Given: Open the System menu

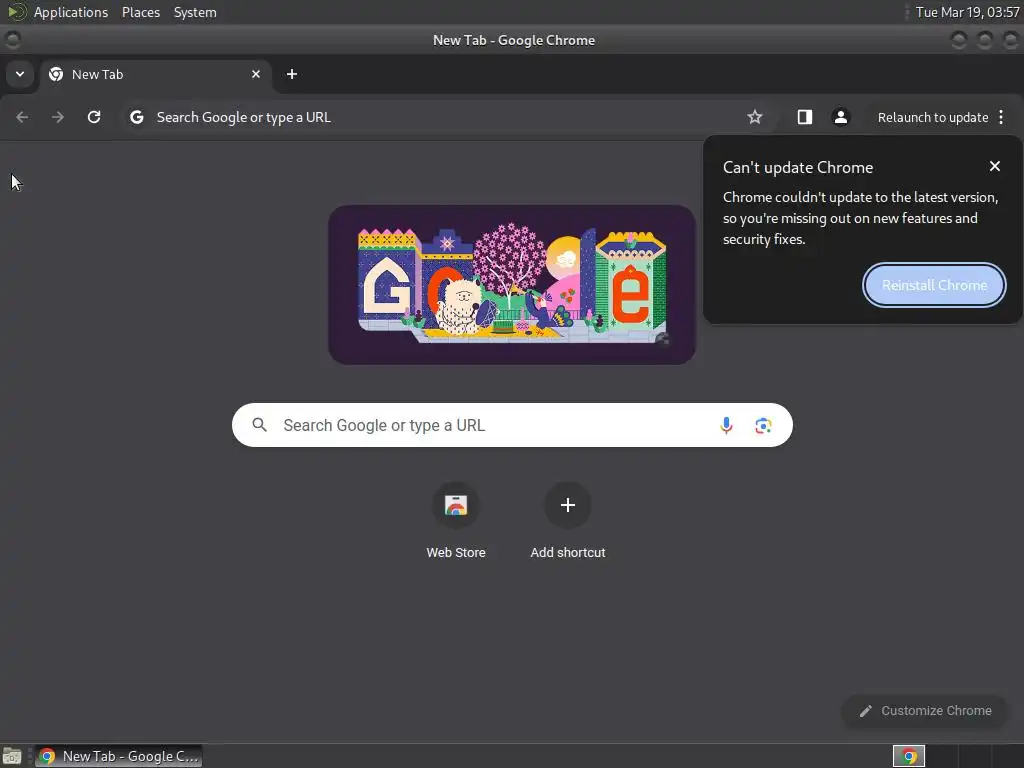Looking at the screenshot, I should tap(195, 12).
